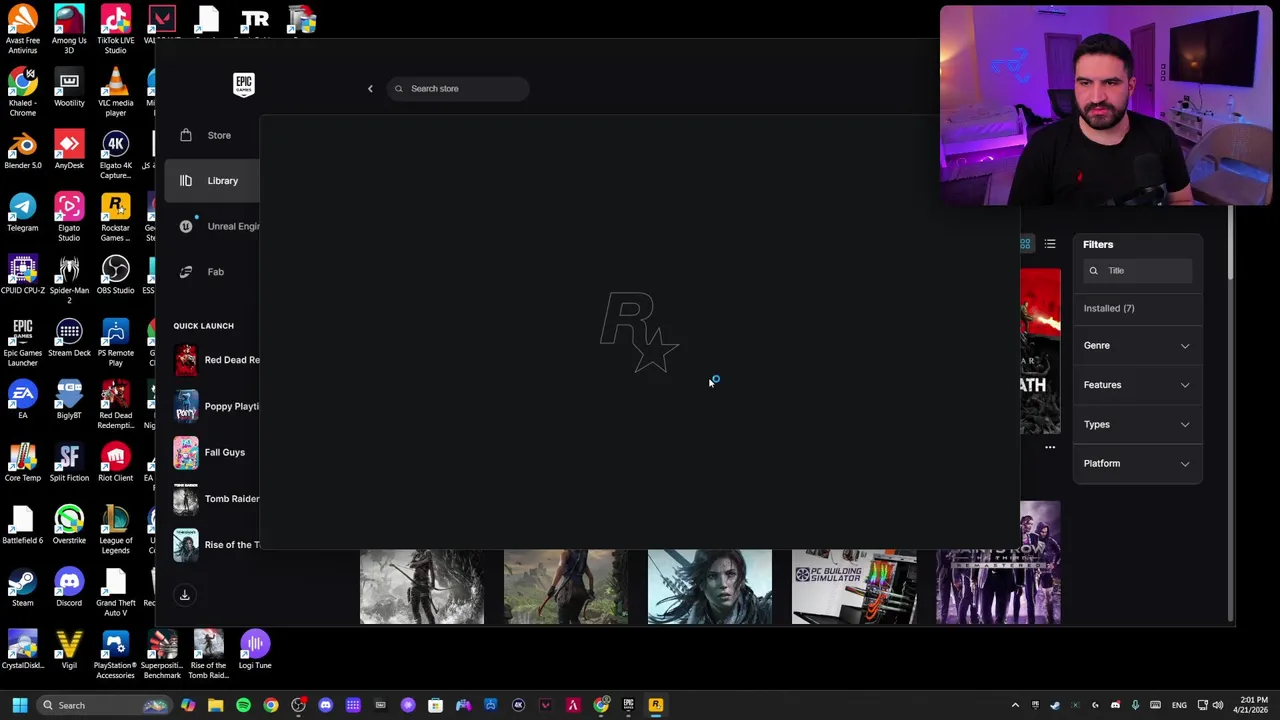Switch library to grid view

point(1025,244)
